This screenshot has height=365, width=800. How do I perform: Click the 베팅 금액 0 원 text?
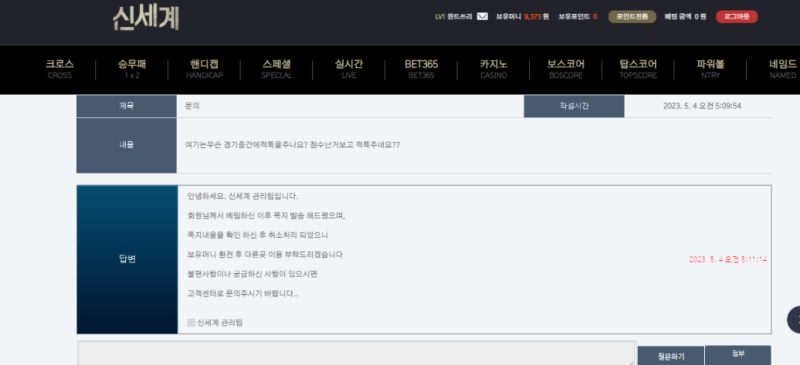pos(685,16)
